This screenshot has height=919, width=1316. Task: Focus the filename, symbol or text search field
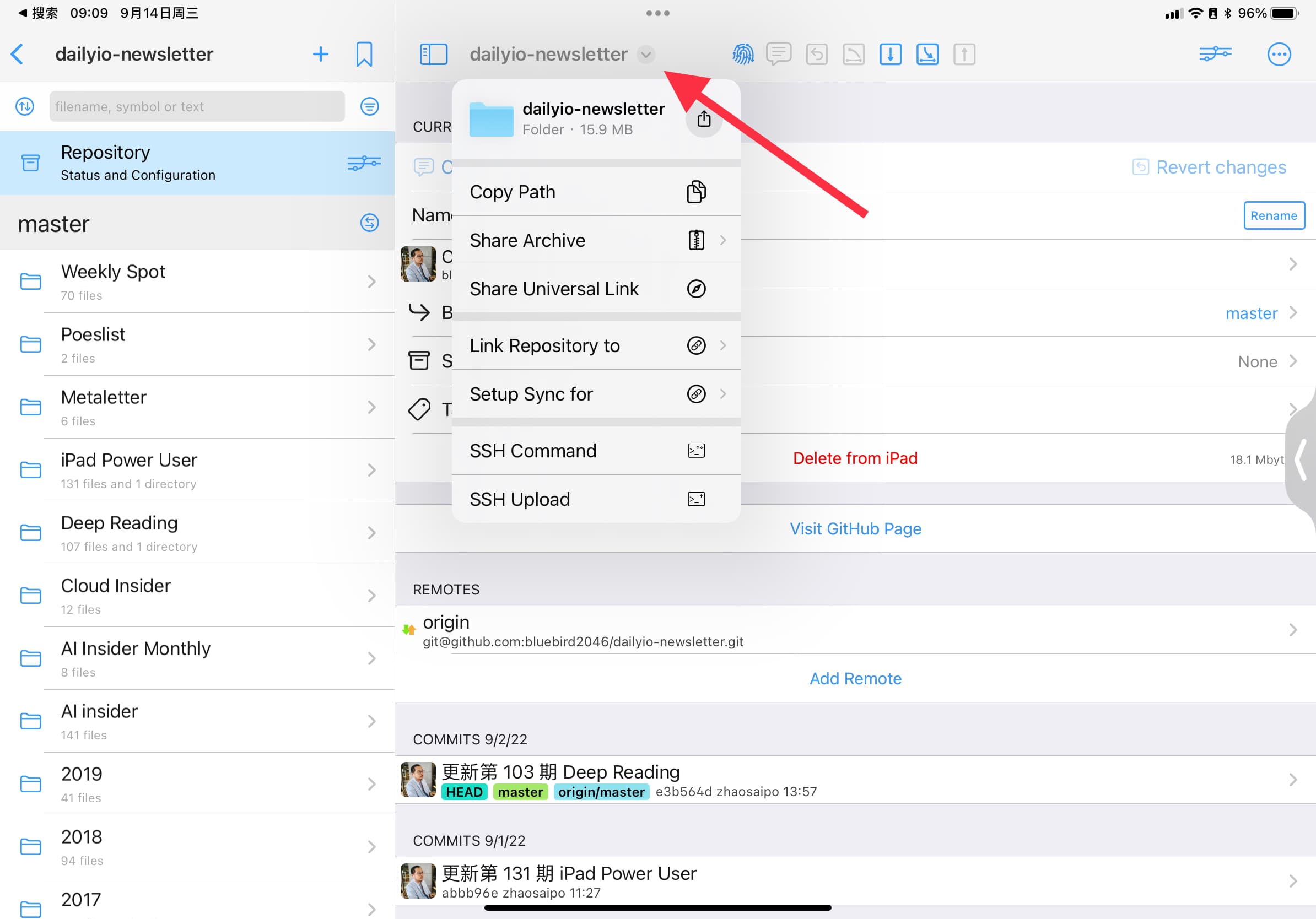197,106
